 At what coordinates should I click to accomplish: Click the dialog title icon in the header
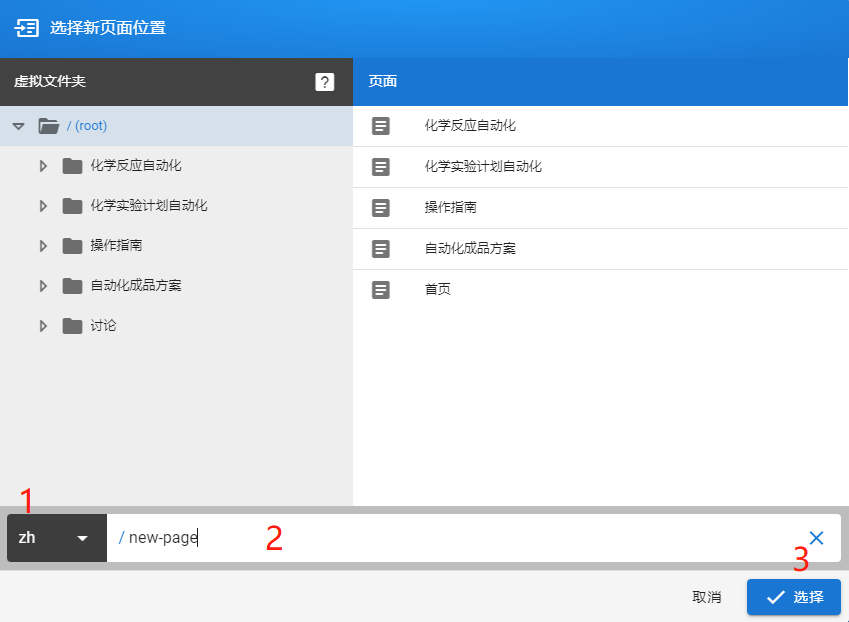click(27, 29)
